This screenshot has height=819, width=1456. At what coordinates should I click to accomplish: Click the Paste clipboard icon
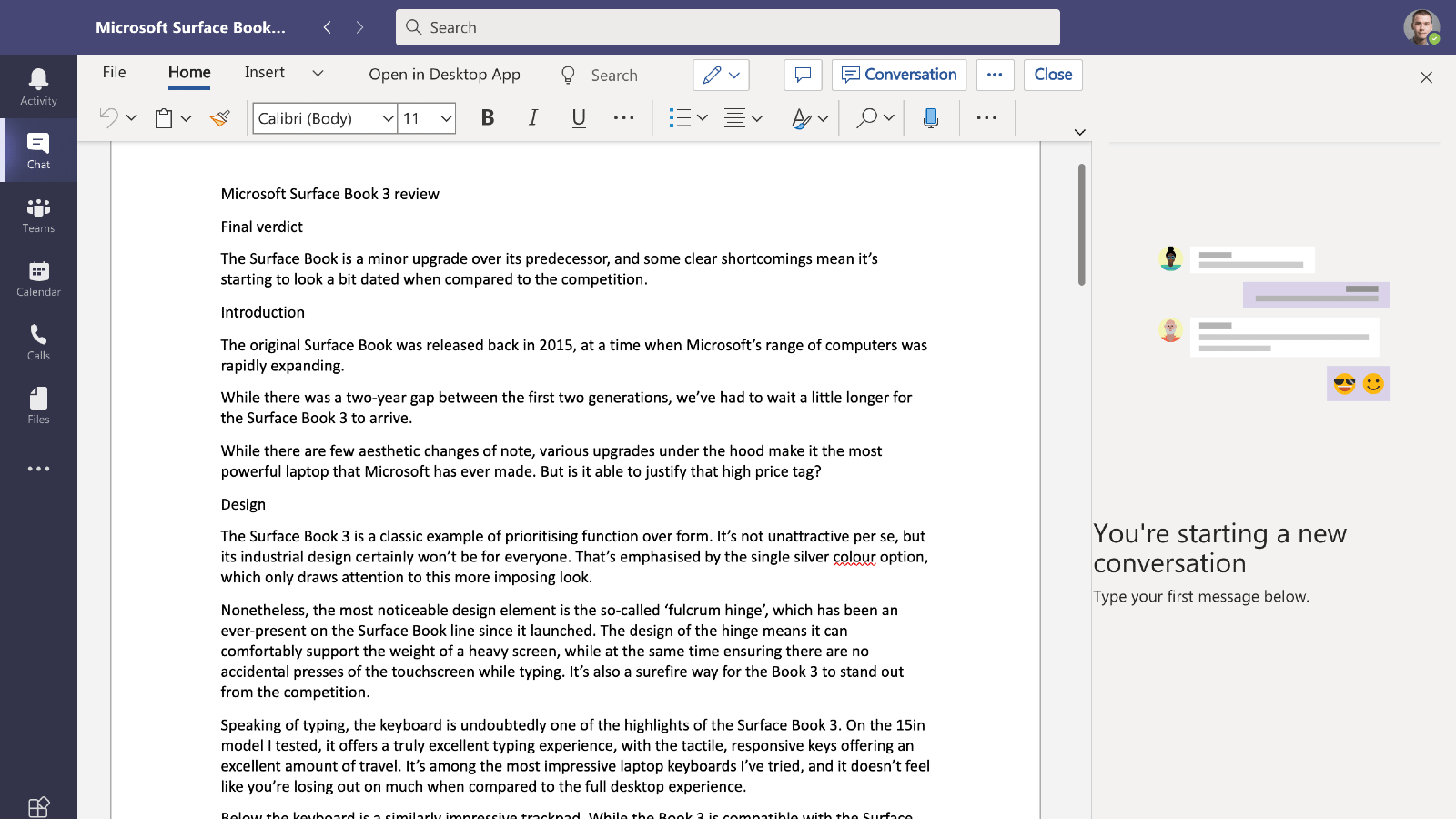pos(164,117)
